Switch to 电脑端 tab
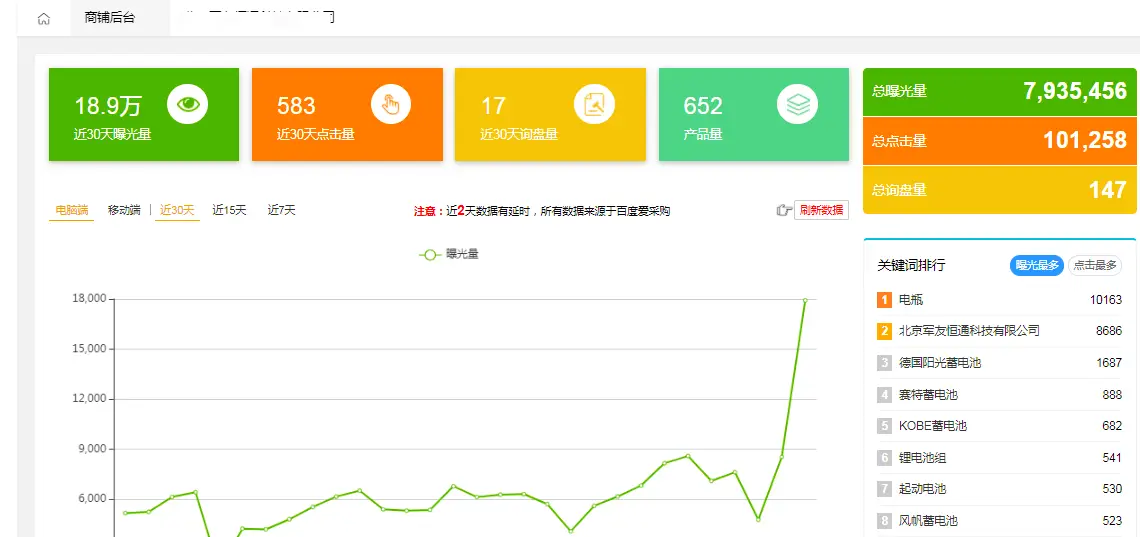The width and height of the screenshot is (1140, 537). 71,211
